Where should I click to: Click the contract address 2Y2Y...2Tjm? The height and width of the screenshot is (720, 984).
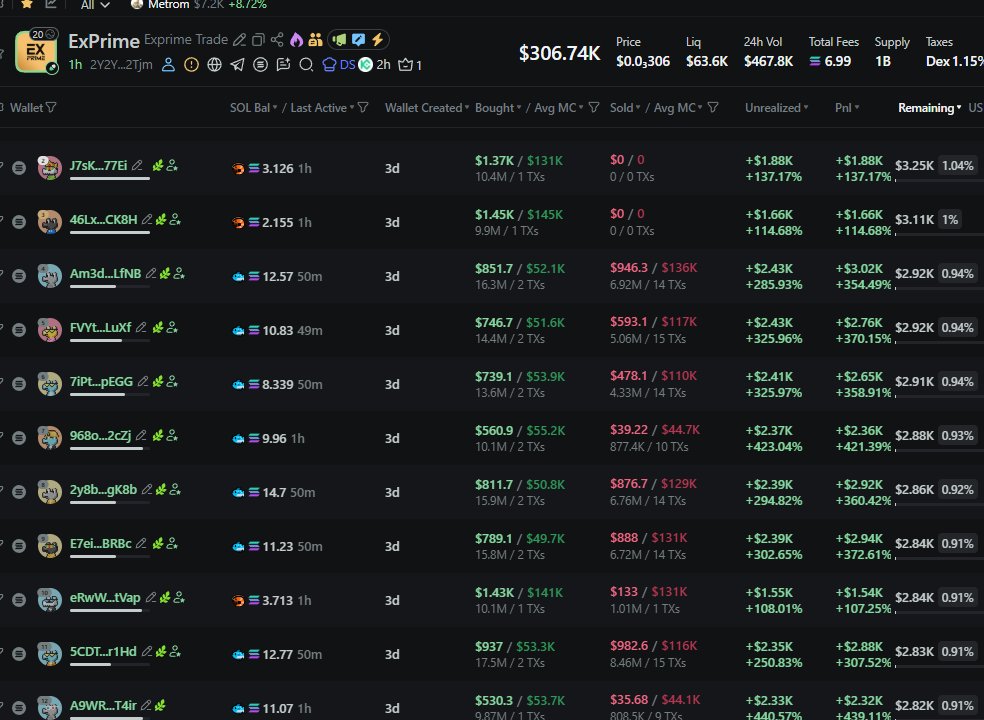[x=121, y=65]
